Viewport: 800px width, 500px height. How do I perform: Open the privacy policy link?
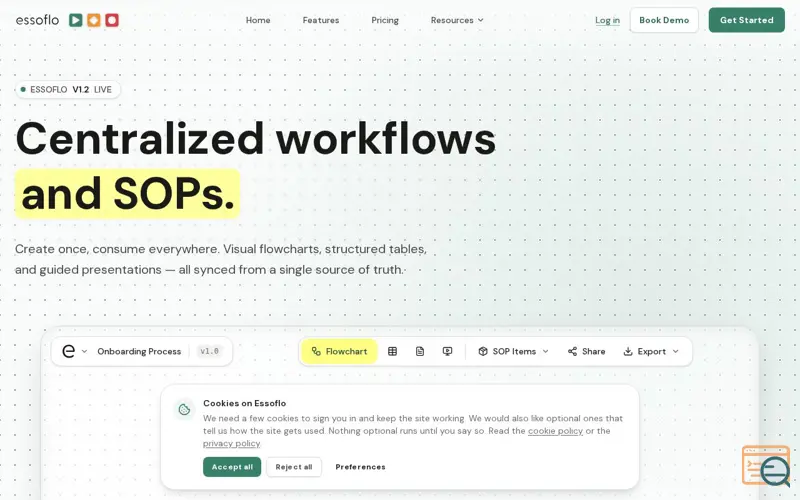point(232,443)
